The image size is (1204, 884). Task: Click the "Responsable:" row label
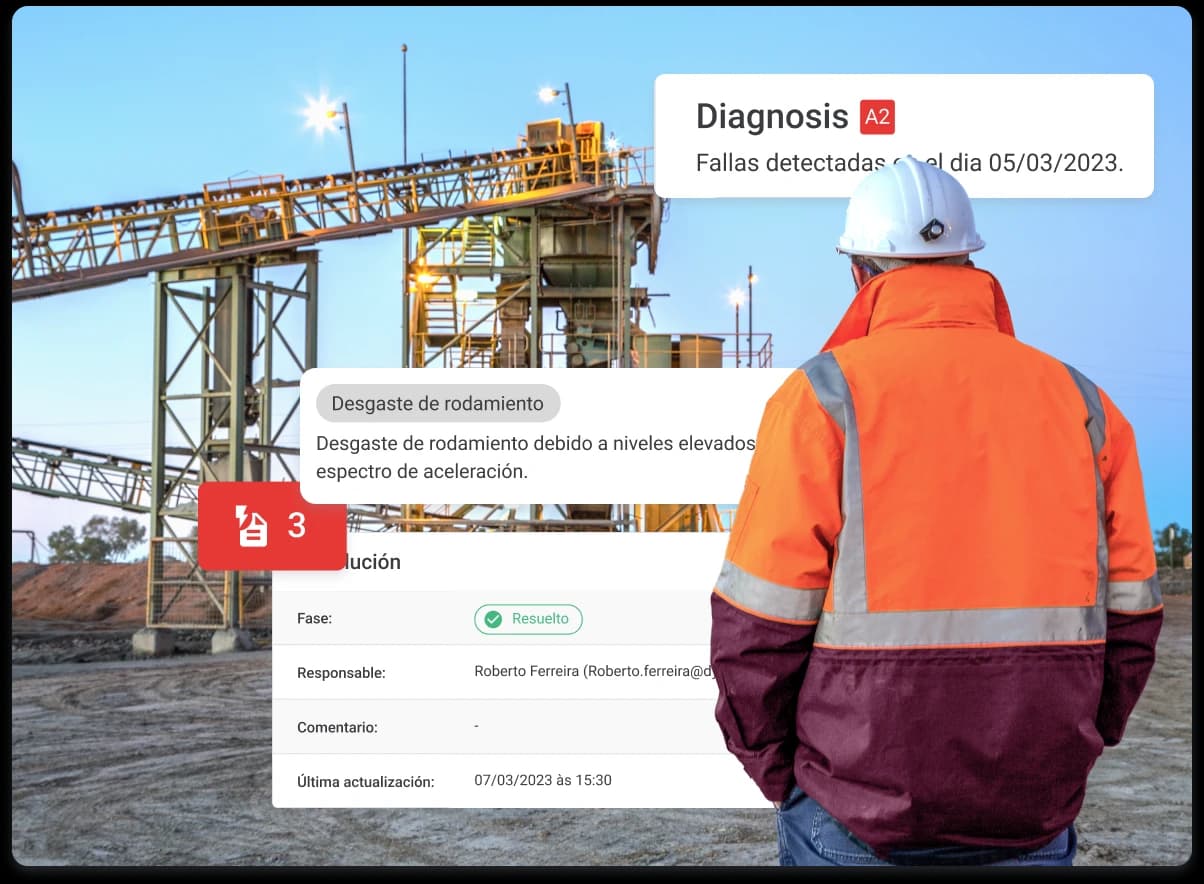click(341, 673)
